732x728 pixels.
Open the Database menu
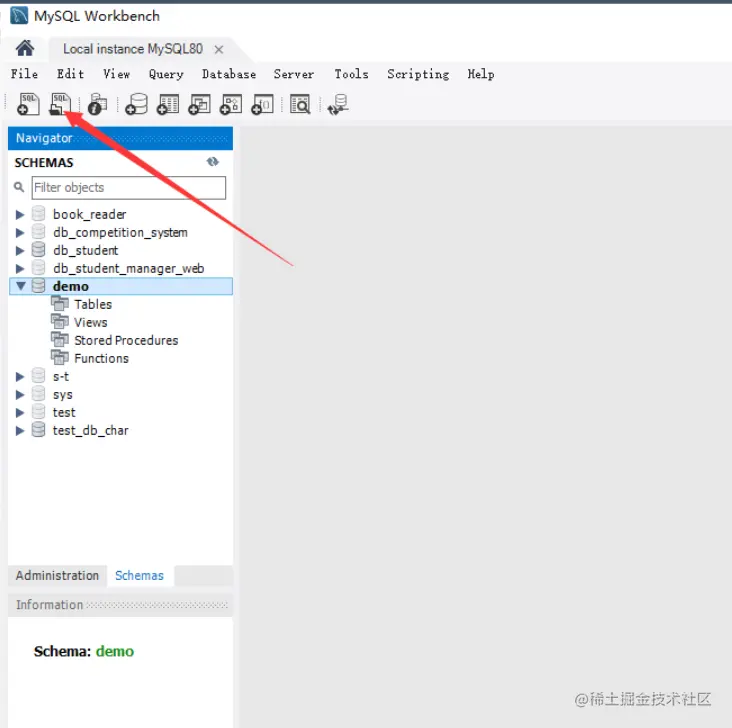(229, 74)
